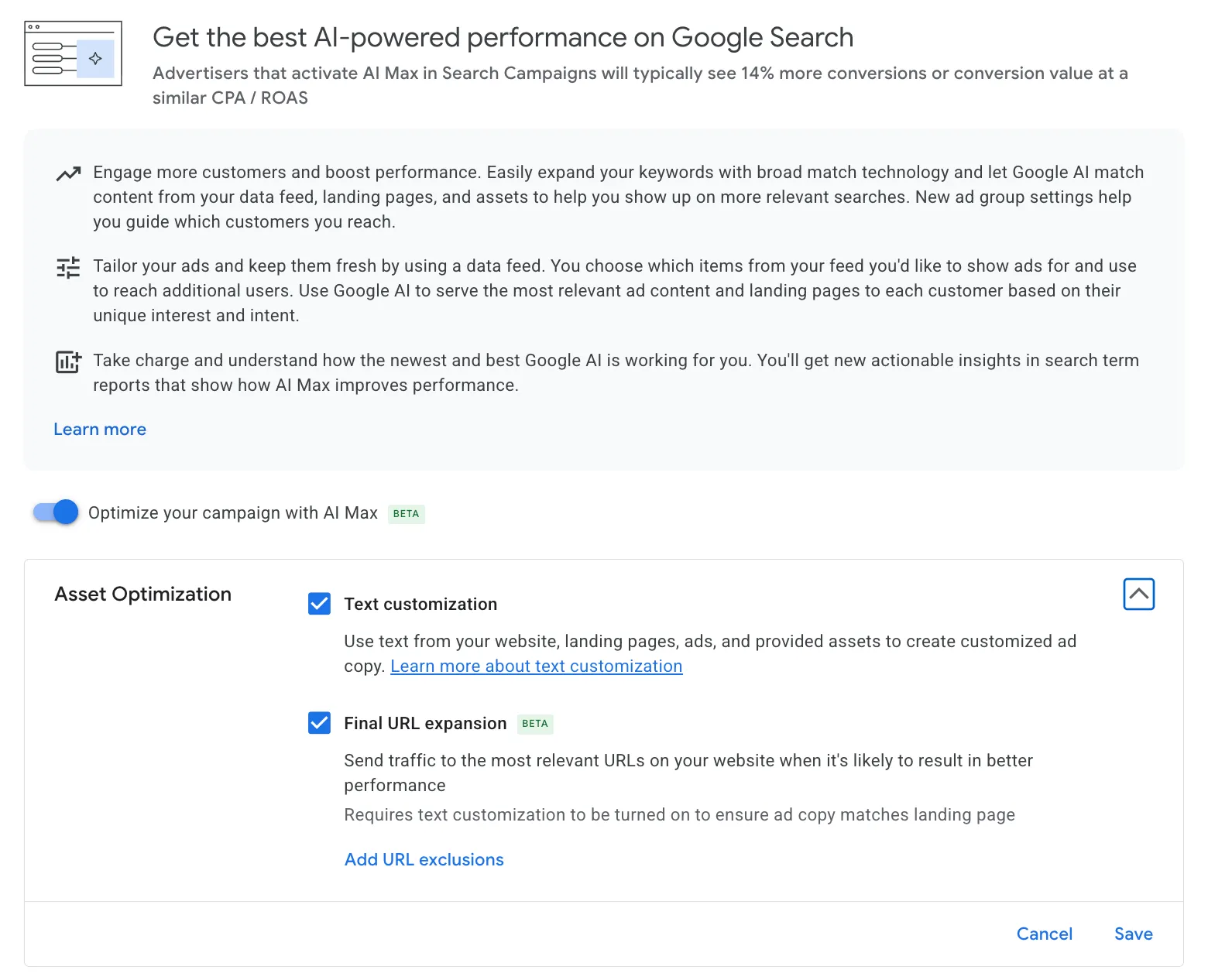Click the BETA badge next to AI Max
The height and width of the screenshot is (980, 1208).
(x=406, y=514)
